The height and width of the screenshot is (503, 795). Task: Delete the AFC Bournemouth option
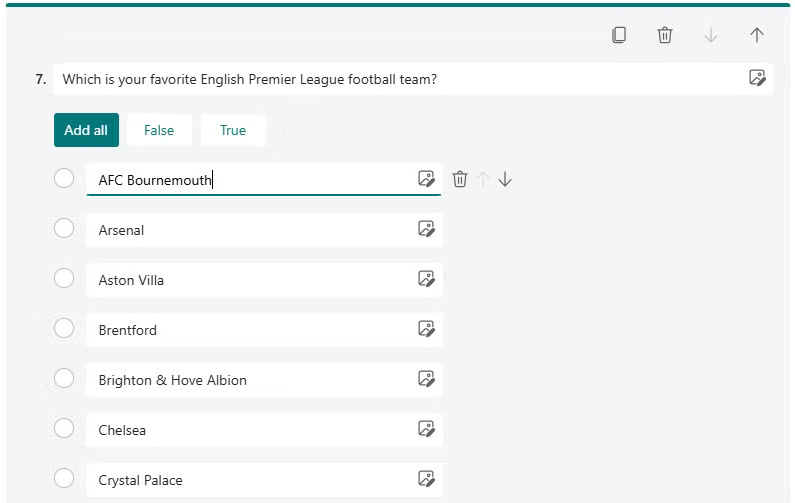(x=460, y=179)
